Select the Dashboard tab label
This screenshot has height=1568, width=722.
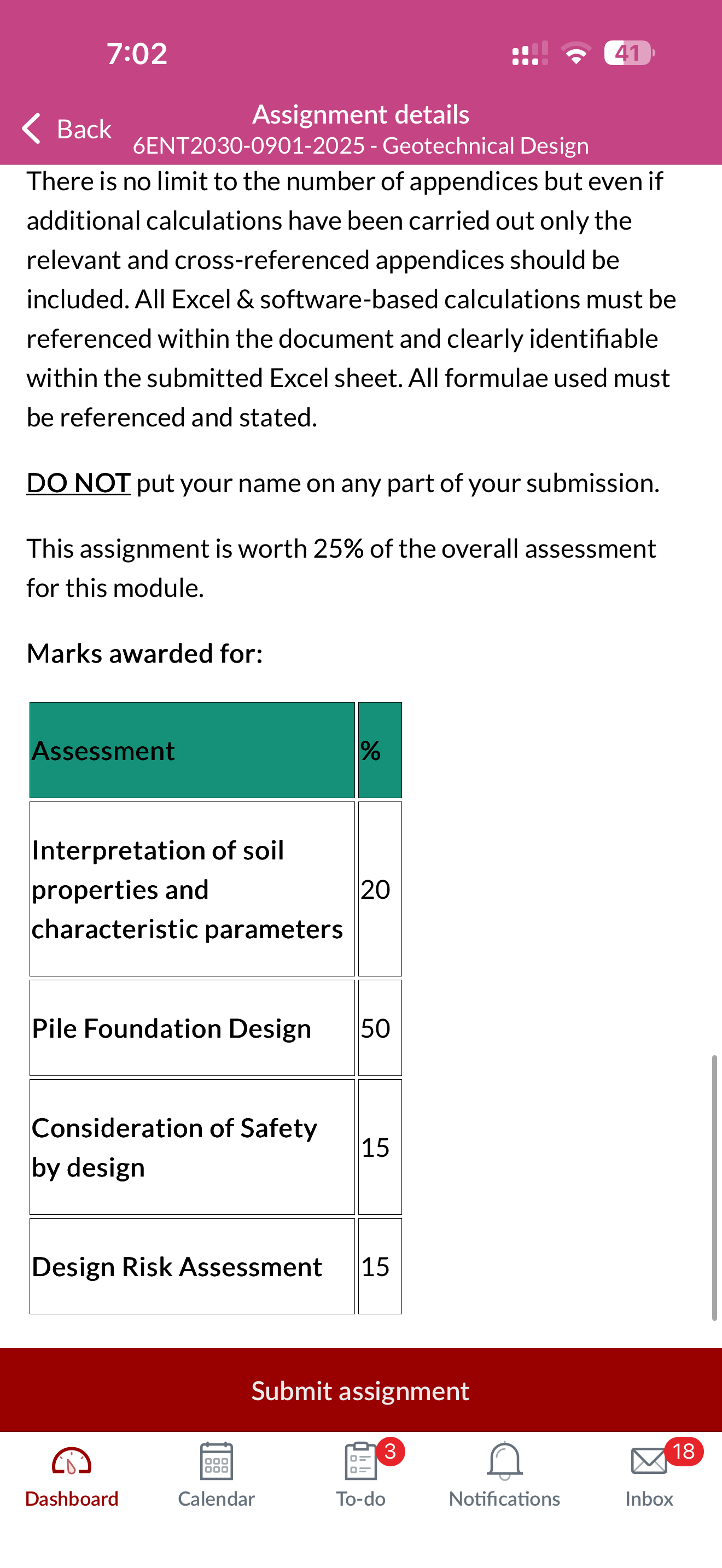click(71, 1499)
